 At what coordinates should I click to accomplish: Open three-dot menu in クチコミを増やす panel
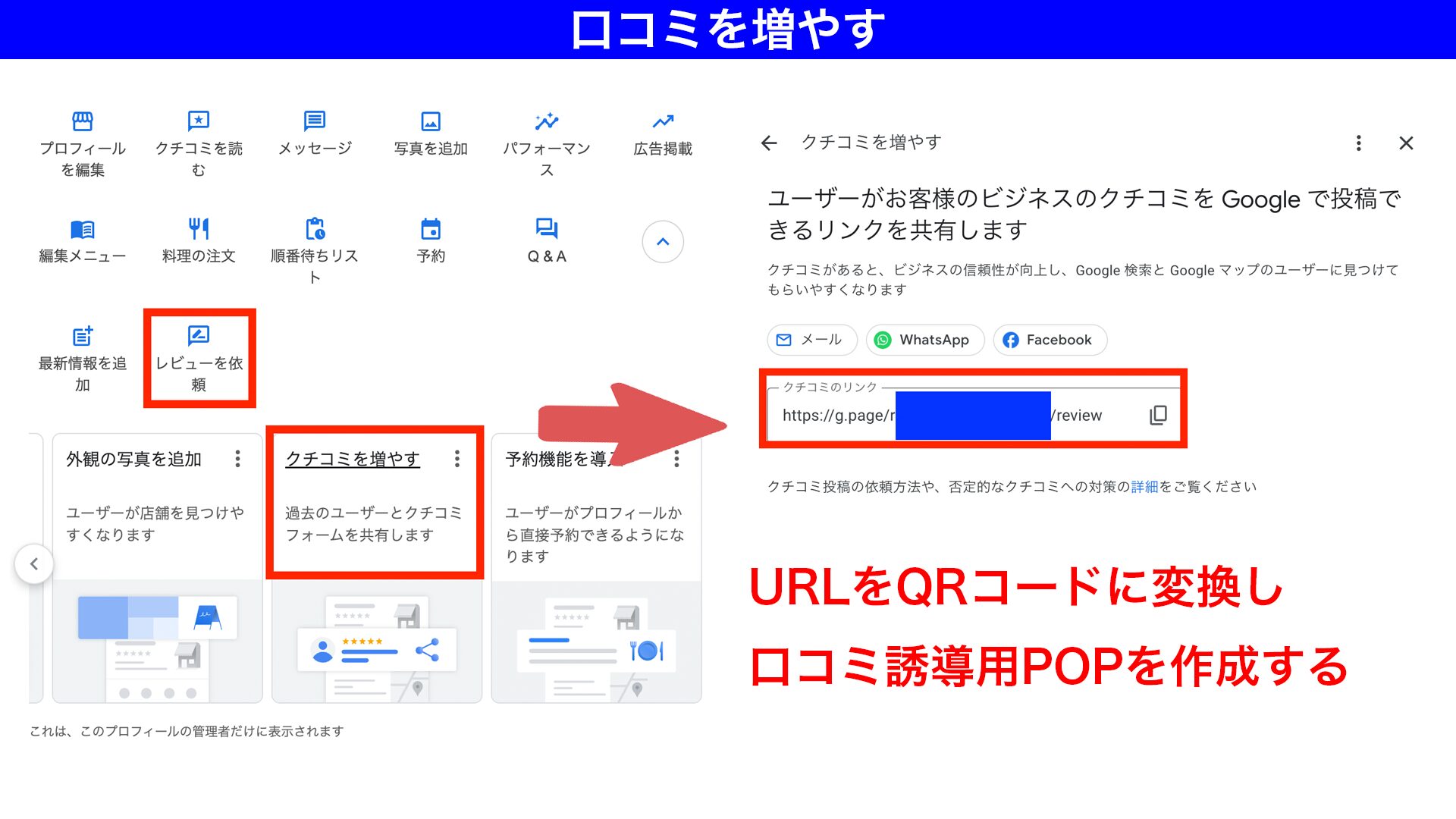tap(1358, 143)
